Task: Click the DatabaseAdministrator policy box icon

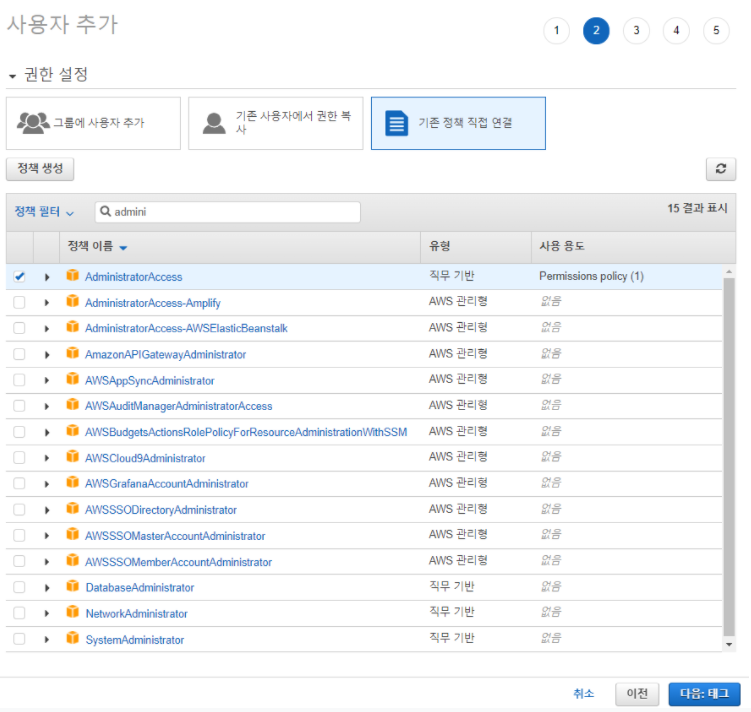Action: pos(73,586)
